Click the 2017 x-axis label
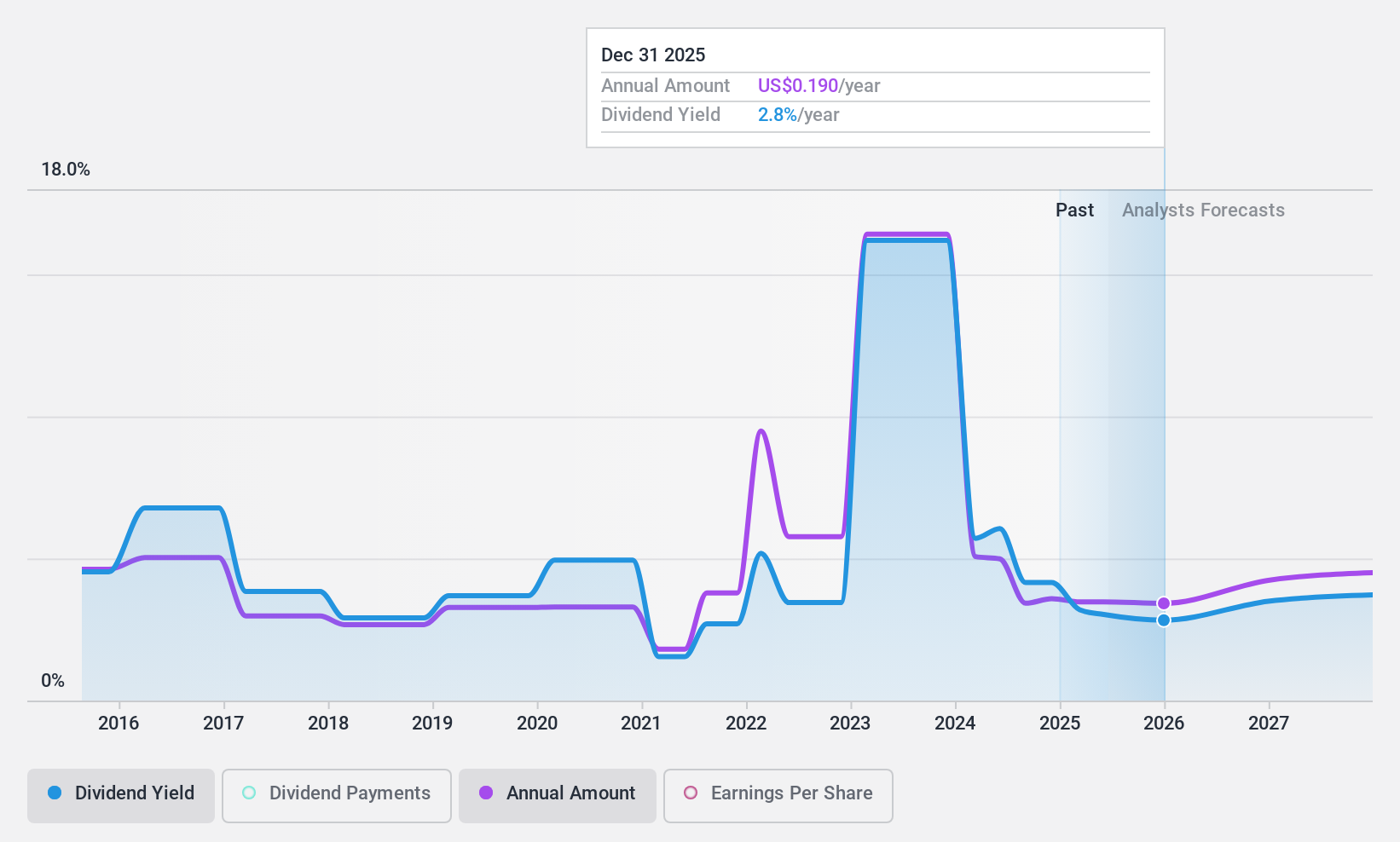This screenshot has height=842, width=1400. point(223,724)
